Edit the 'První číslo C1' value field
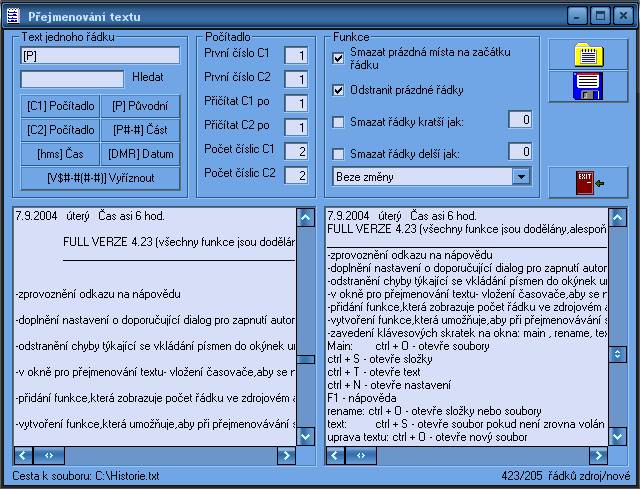Image resolution: width=640 pixels, height=489 pixels. click(296, 55)
